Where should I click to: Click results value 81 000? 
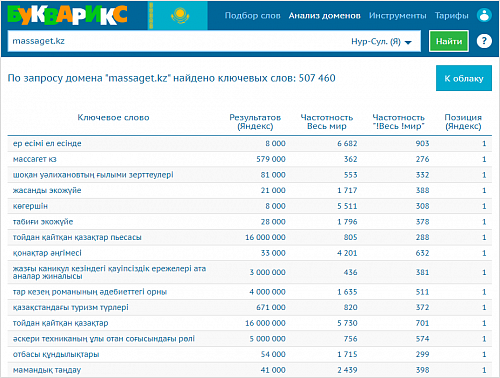pyautogui.click(x=273, y=175)
